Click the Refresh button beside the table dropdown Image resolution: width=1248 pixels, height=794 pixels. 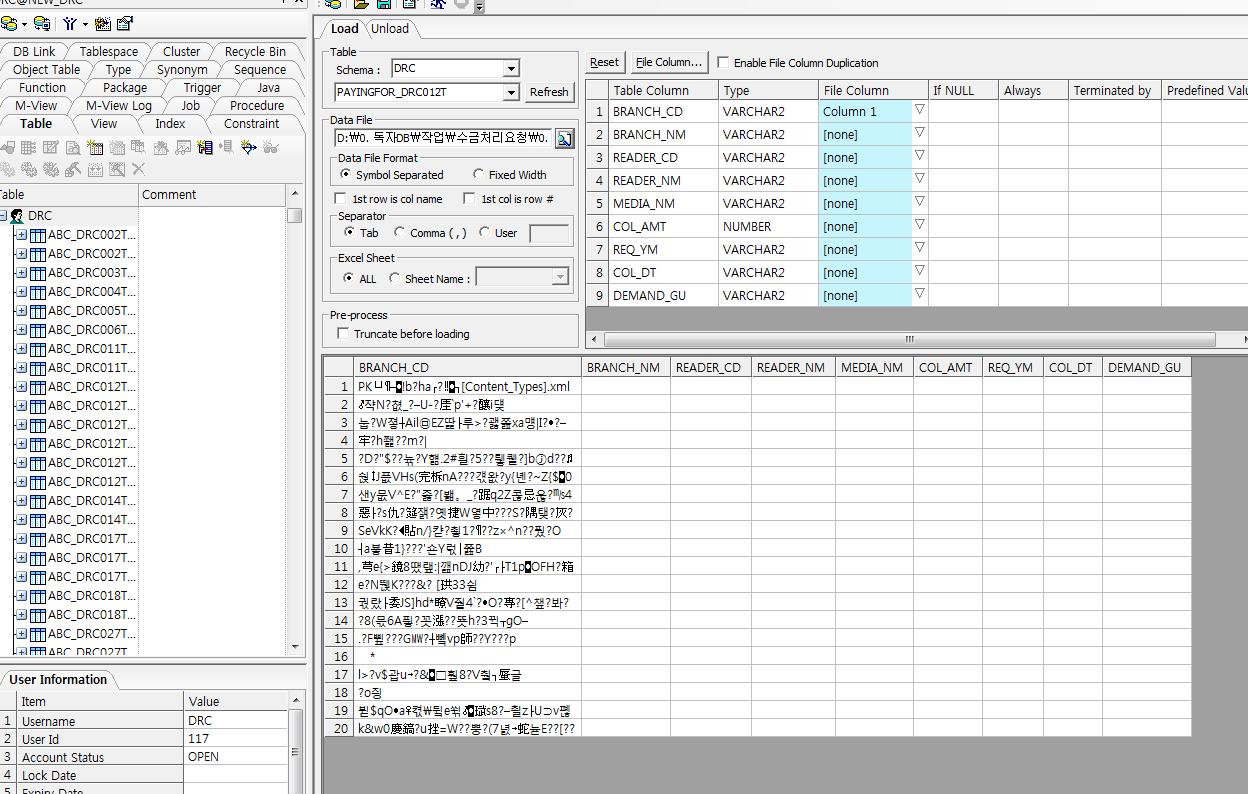point(549,92)
